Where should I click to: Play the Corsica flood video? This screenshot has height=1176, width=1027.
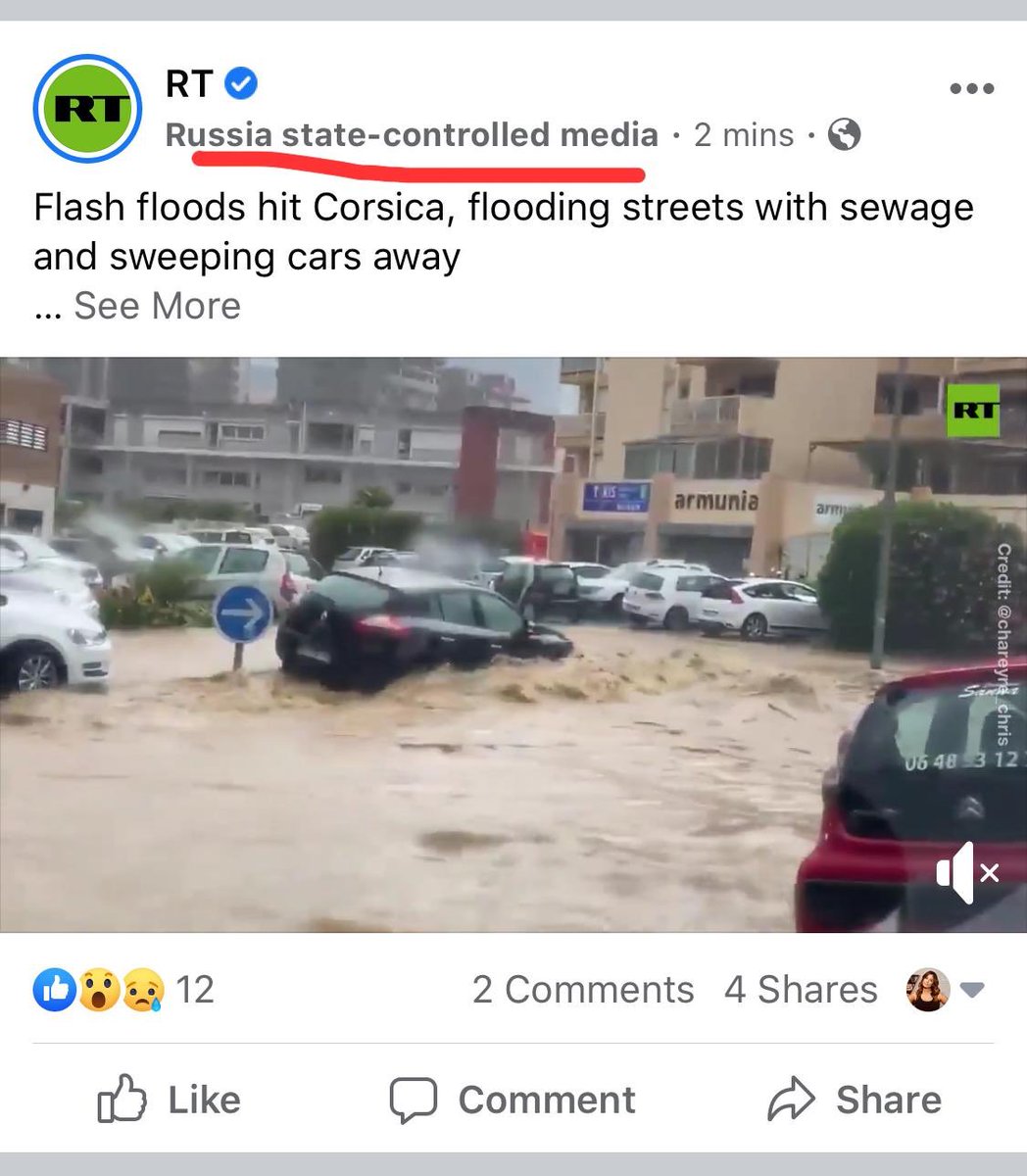pyautogui.click(x=513, y=645)
